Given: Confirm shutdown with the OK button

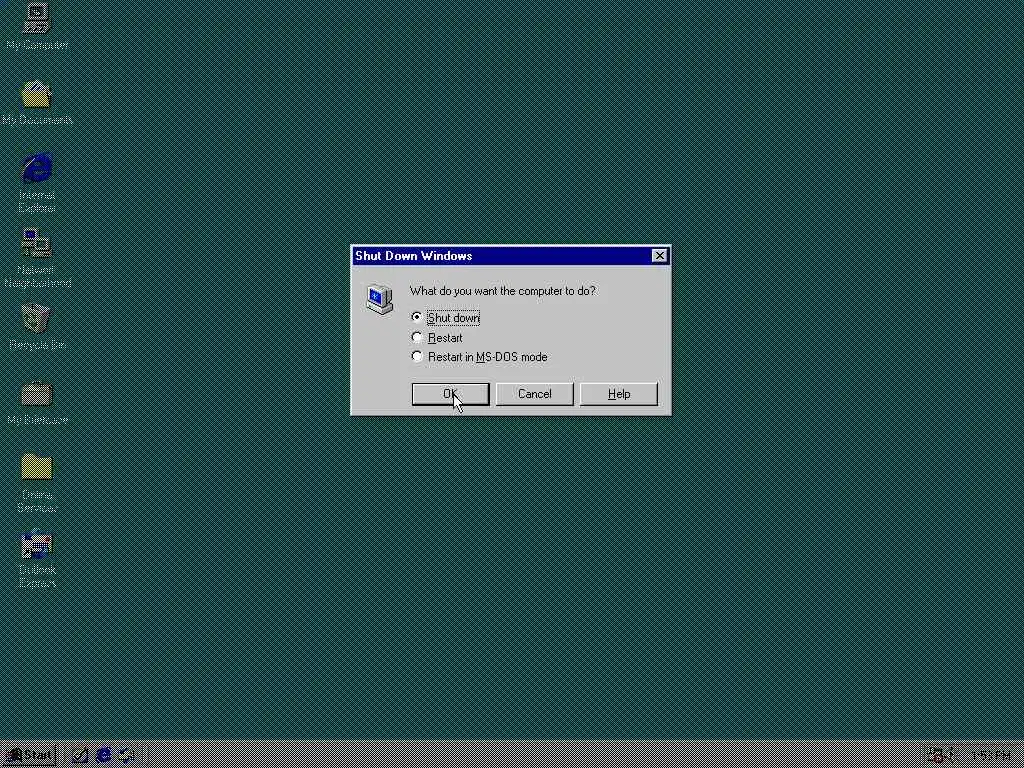Looking at the screenshot, I should point(451,394).
